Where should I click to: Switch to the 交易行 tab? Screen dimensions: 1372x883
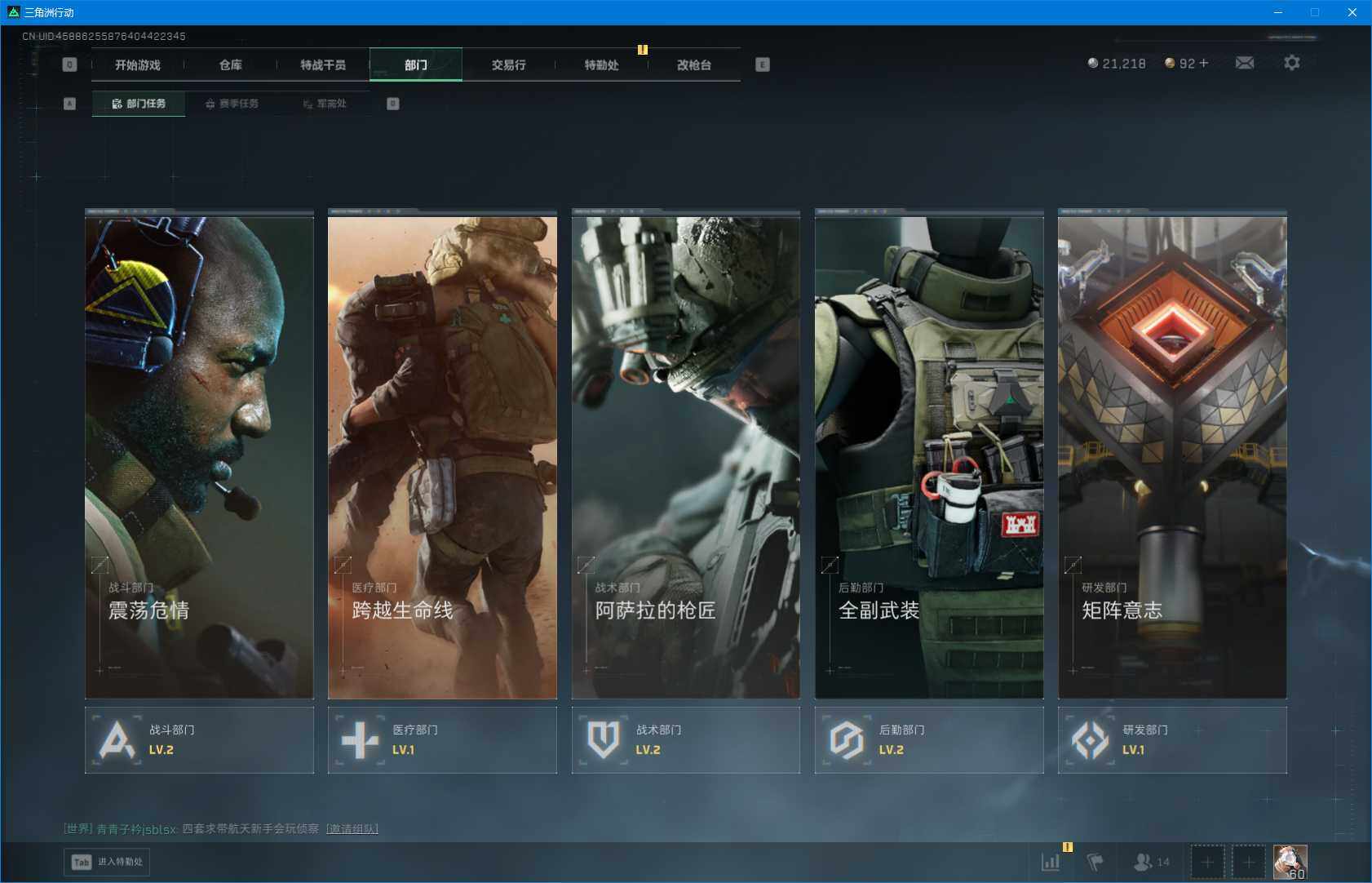click(508, 64)
